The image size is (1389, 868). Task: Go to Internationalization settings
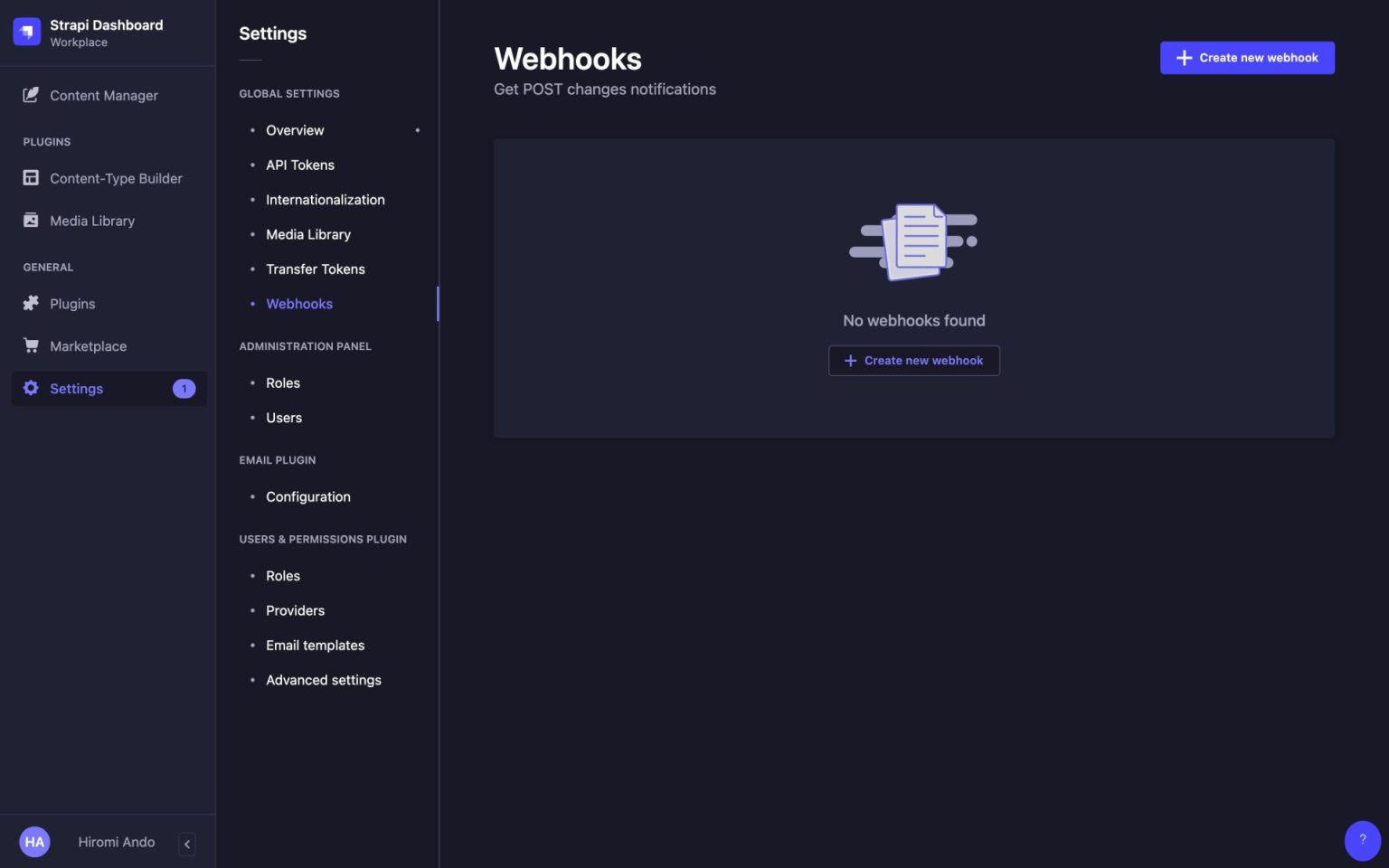(325, 200)
